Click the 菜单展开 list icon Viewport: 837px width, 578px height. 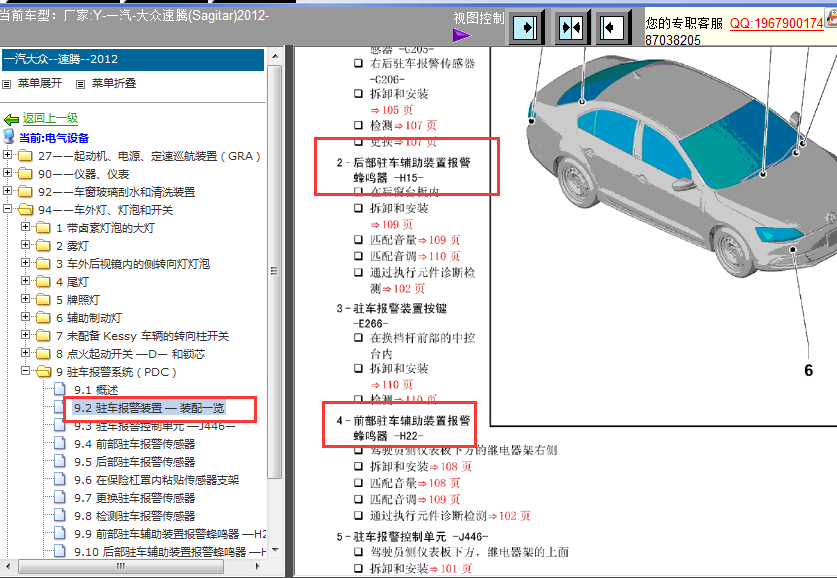(x=6, y=84)
